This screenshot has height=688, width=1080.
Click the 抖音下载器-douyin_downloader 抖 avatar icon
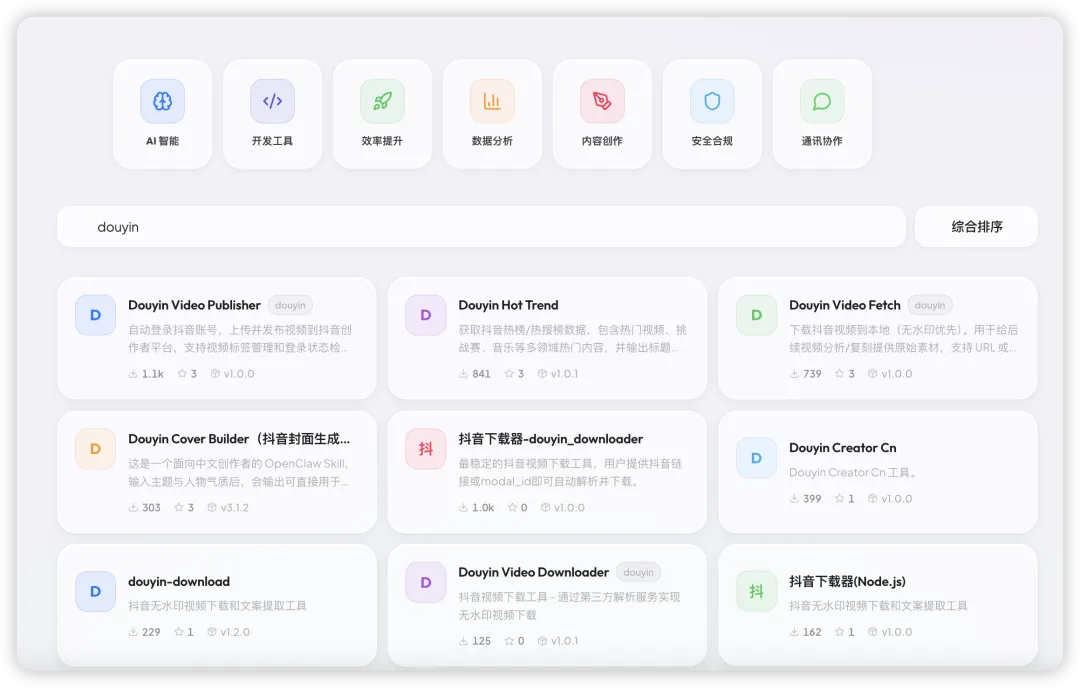[x=426, y=449]
